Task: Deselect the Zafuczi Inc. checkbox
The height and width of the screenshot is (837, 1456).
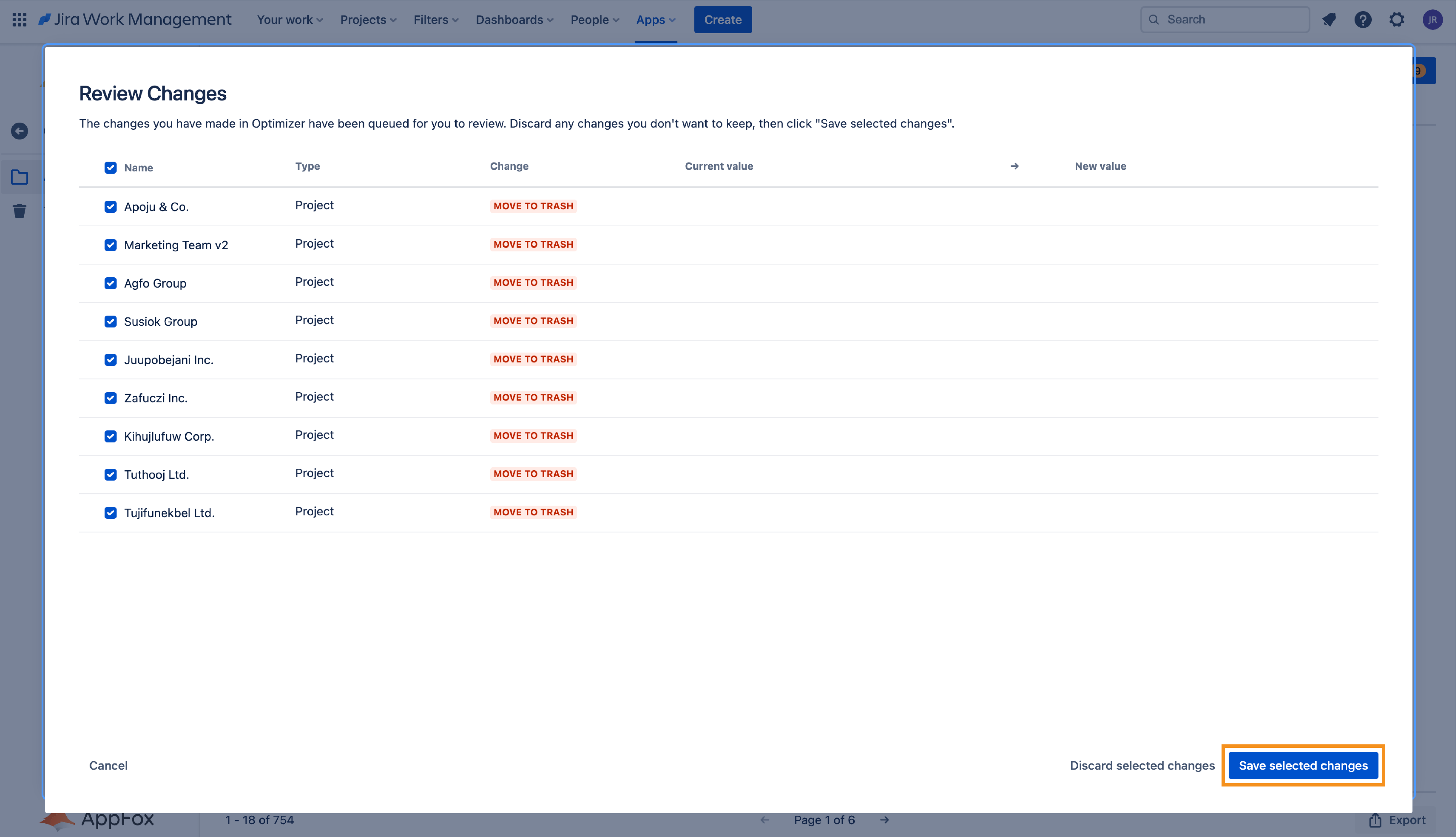Action: pyautogui.click(x=110, y=398)
